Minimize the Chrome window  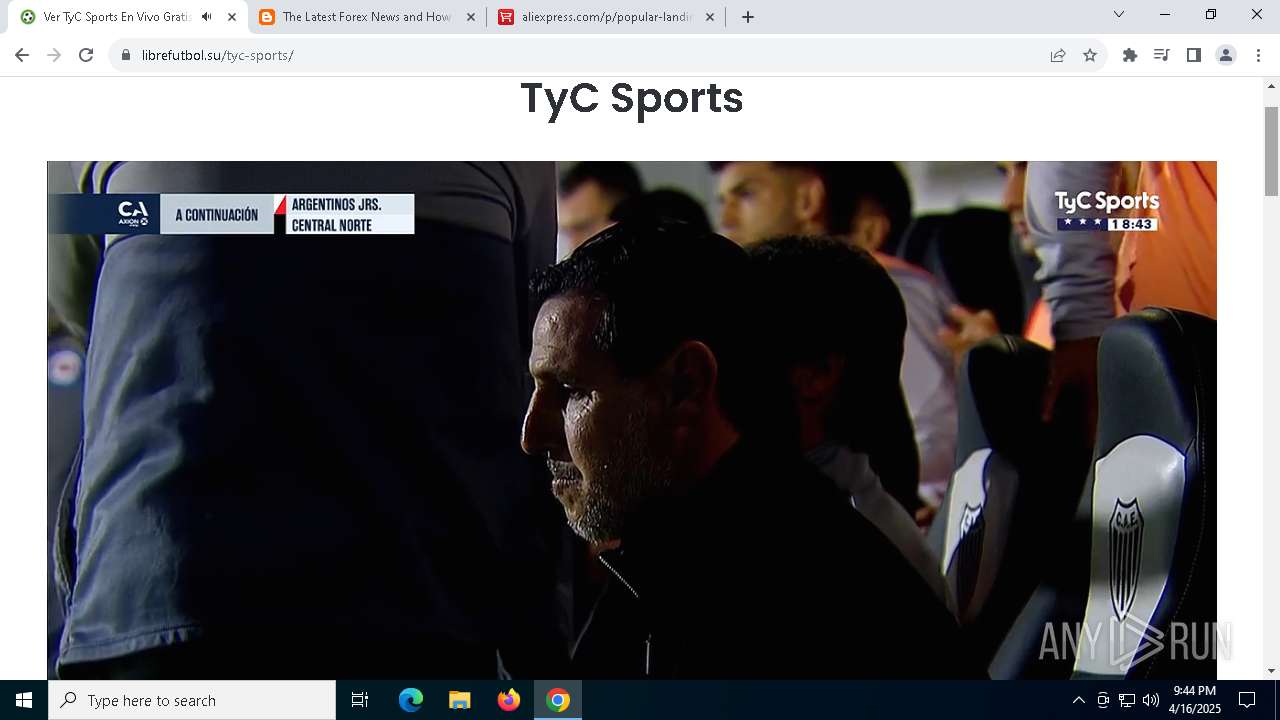(x=1165, y=14)
